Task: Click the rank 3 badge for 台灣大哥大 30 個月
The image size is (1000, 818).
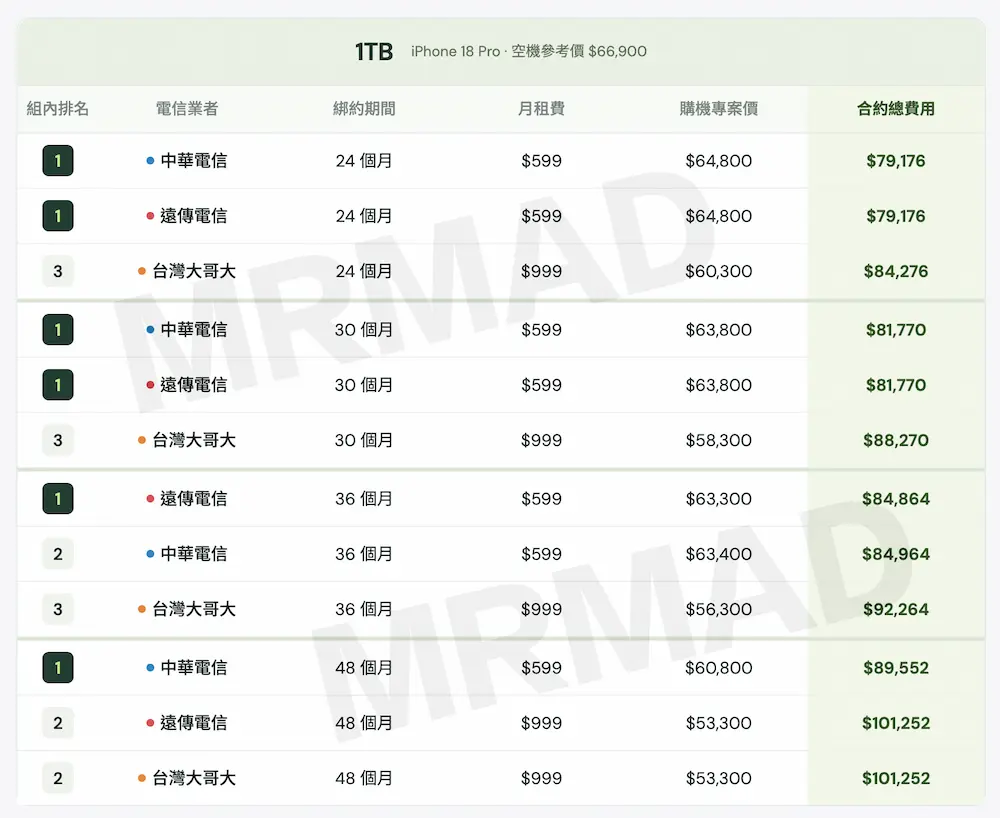Action: coord(58,440)
